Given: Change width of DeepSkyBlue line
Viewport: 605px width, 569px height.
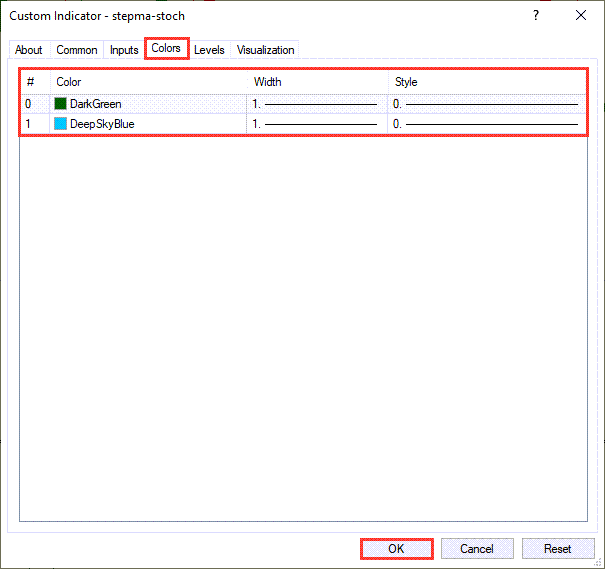Looking at the screenshot, I should coord(317,124).
